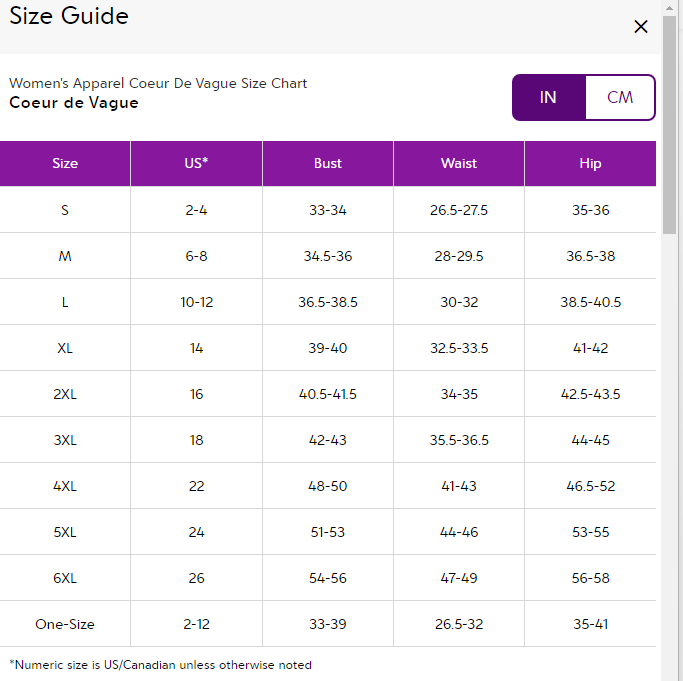Click waist value 35.5-36.5

459,440
